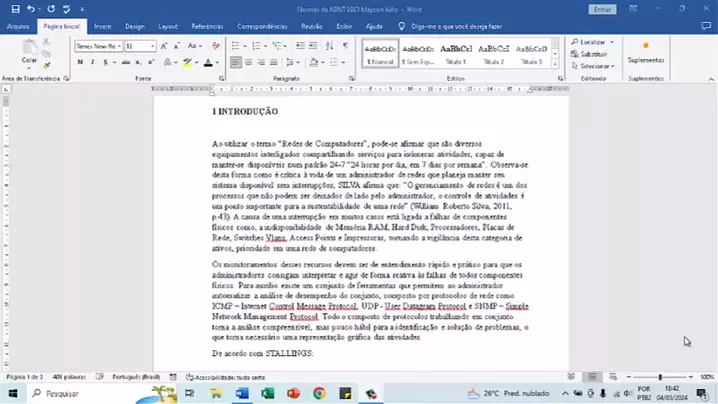This screenshot has height=404, width=718.
Task: Expand the styles gallery
Action: (555, 64)
